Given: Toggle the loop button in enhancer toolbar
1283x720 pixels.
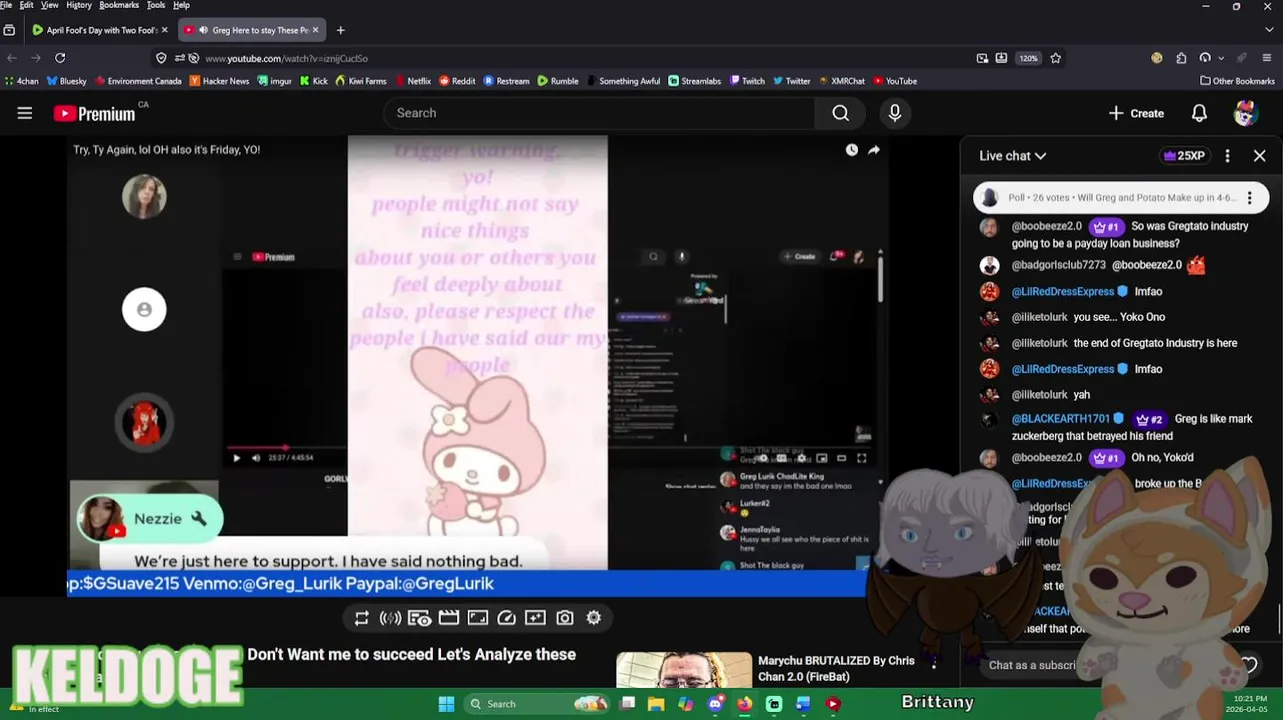Looking at the screenshot, I should (x=361, y=618).
